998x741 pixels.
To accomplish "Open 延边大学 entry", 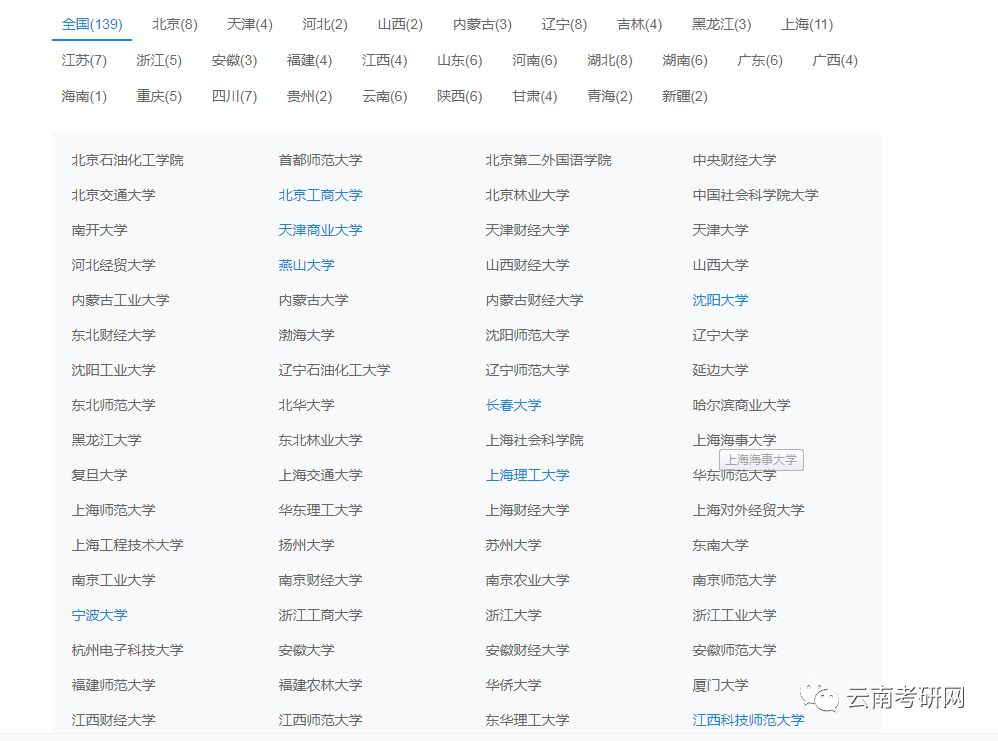I will tap(720, 370).
